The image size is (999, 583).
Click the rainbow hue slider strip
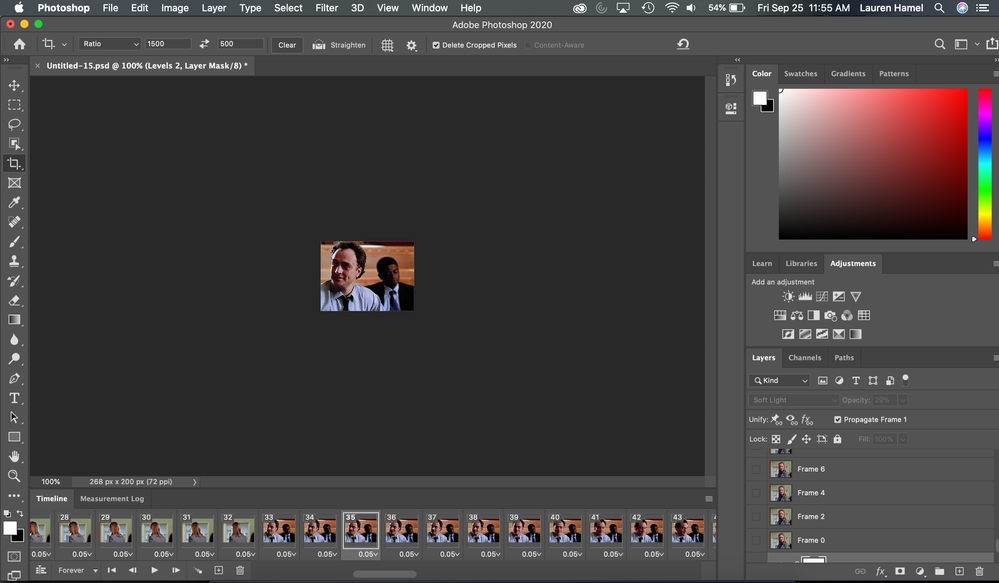pos(986,164)
